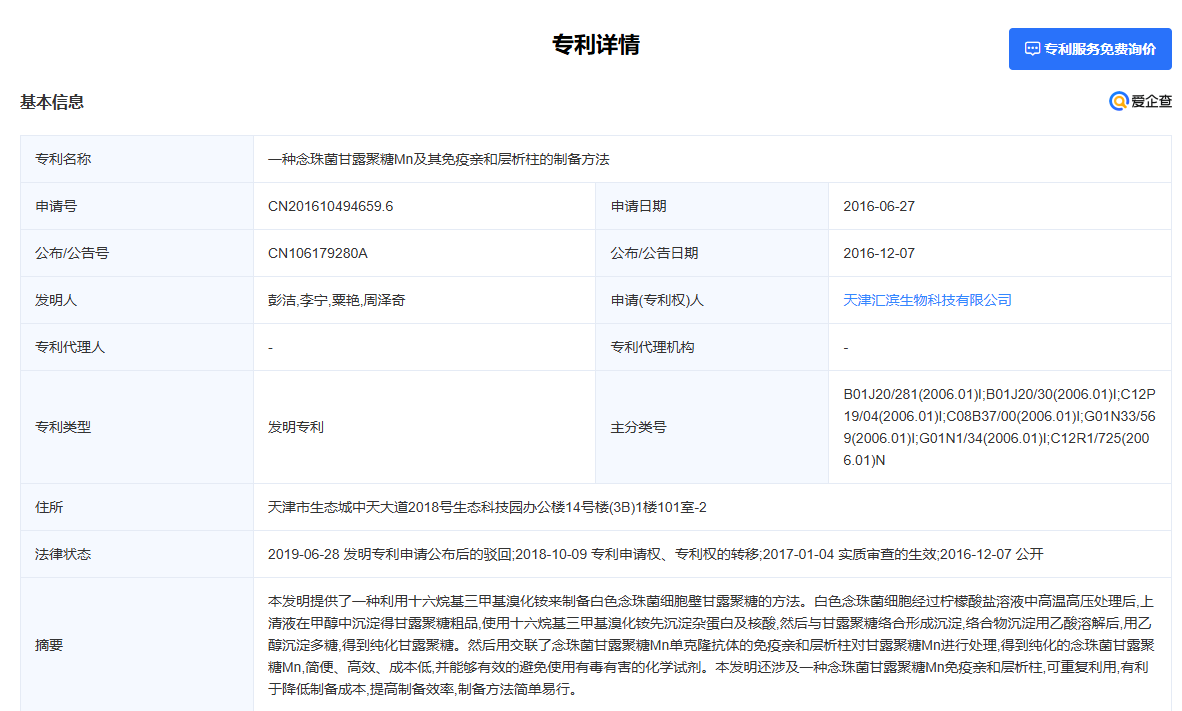
Task: Click the 申请(专利权)人 label cell
Action: click(712, 300)
